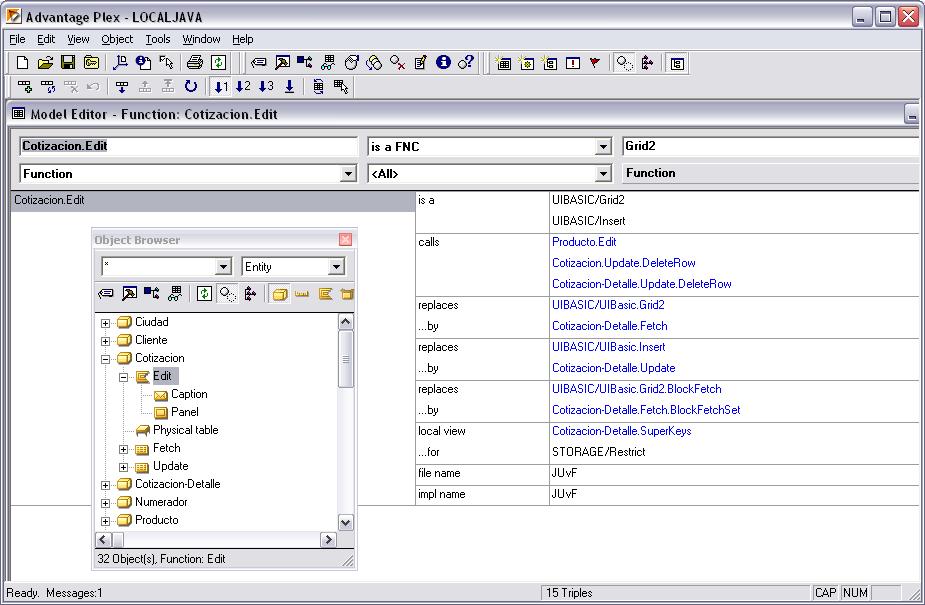The height and width of the screenshot is (605, 925).
Task: Click the green Refresh icon in main toolbar
Action: click(219, 63)
